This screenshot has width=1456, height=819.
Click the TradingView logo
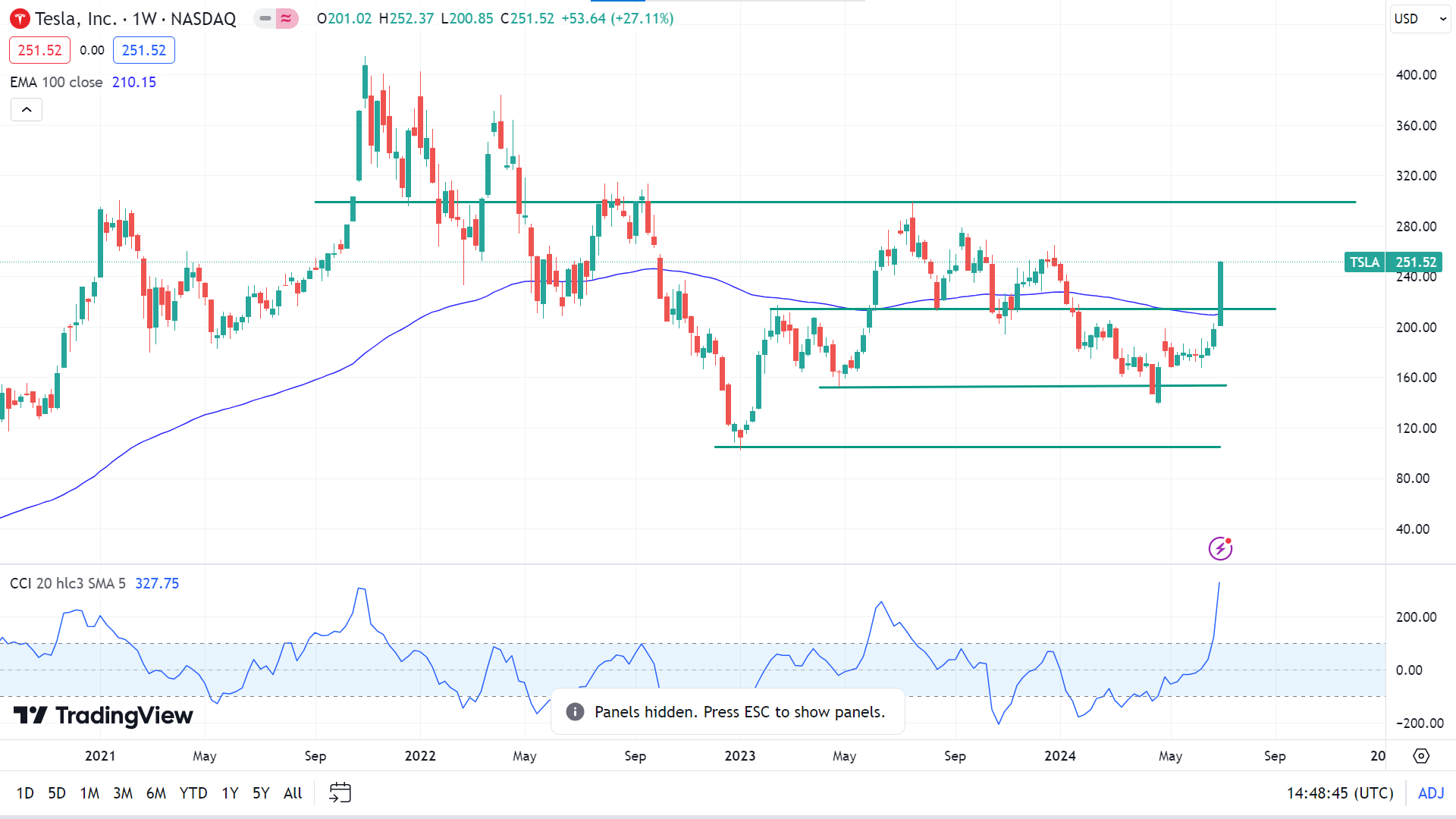point(103,715)
